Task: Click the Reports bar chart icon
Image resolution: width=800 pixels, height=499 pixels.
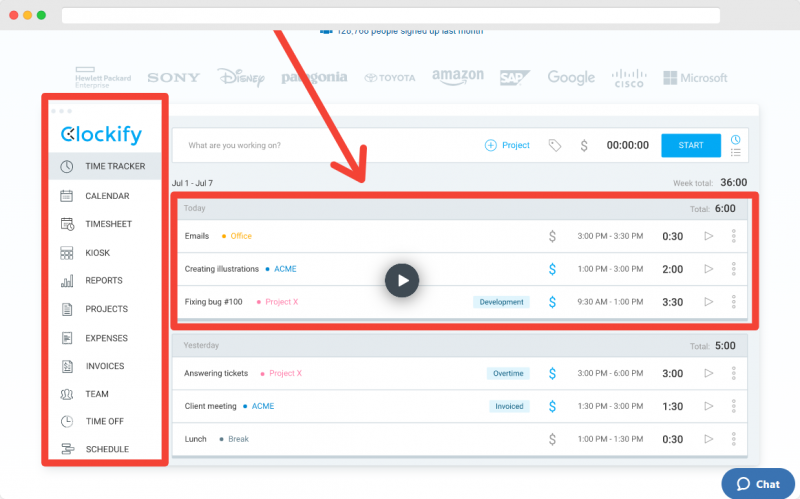Action: click(67, 281)
